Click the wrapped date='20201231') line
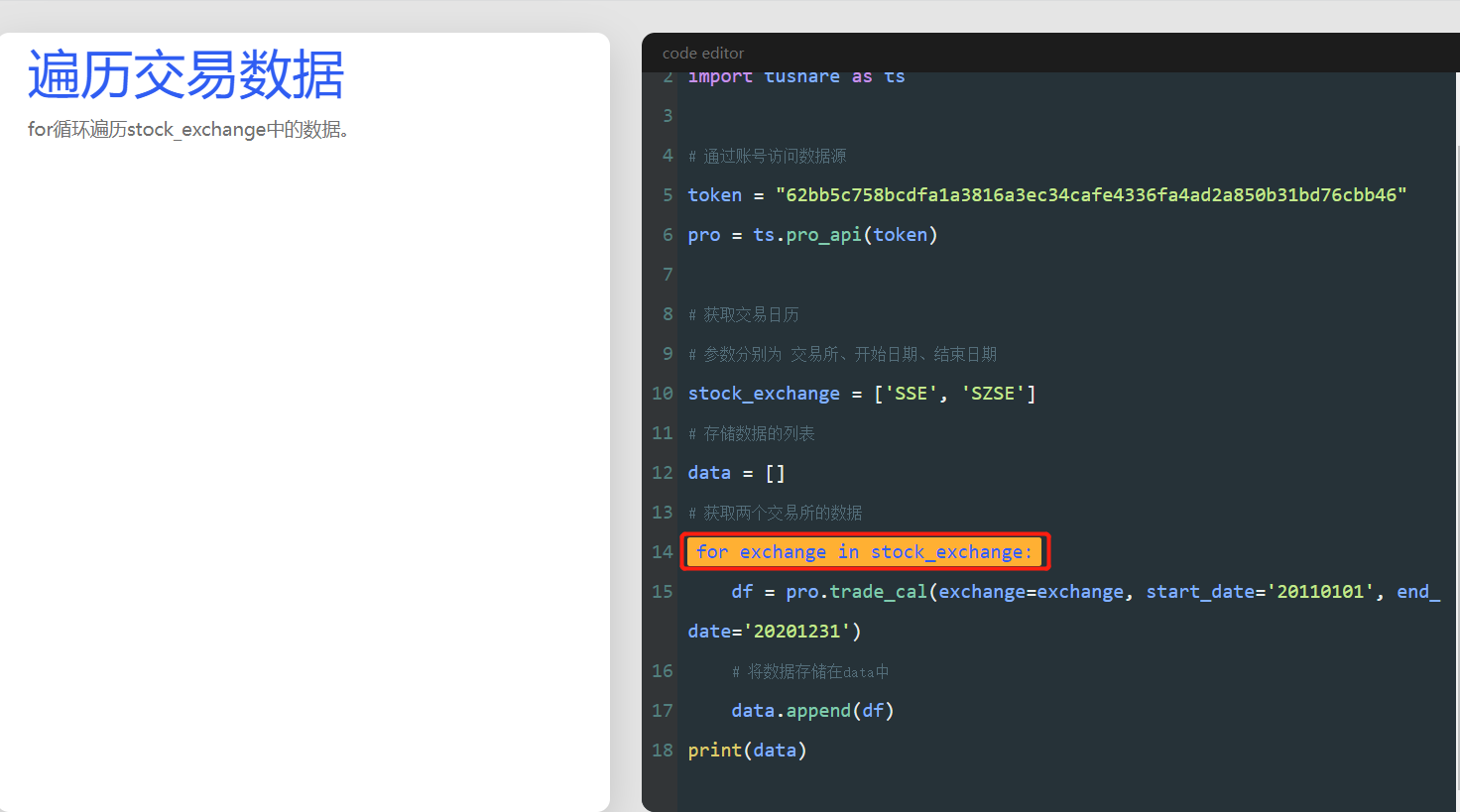This screenshot has height=812, width=1460. (x=775, y=632)
